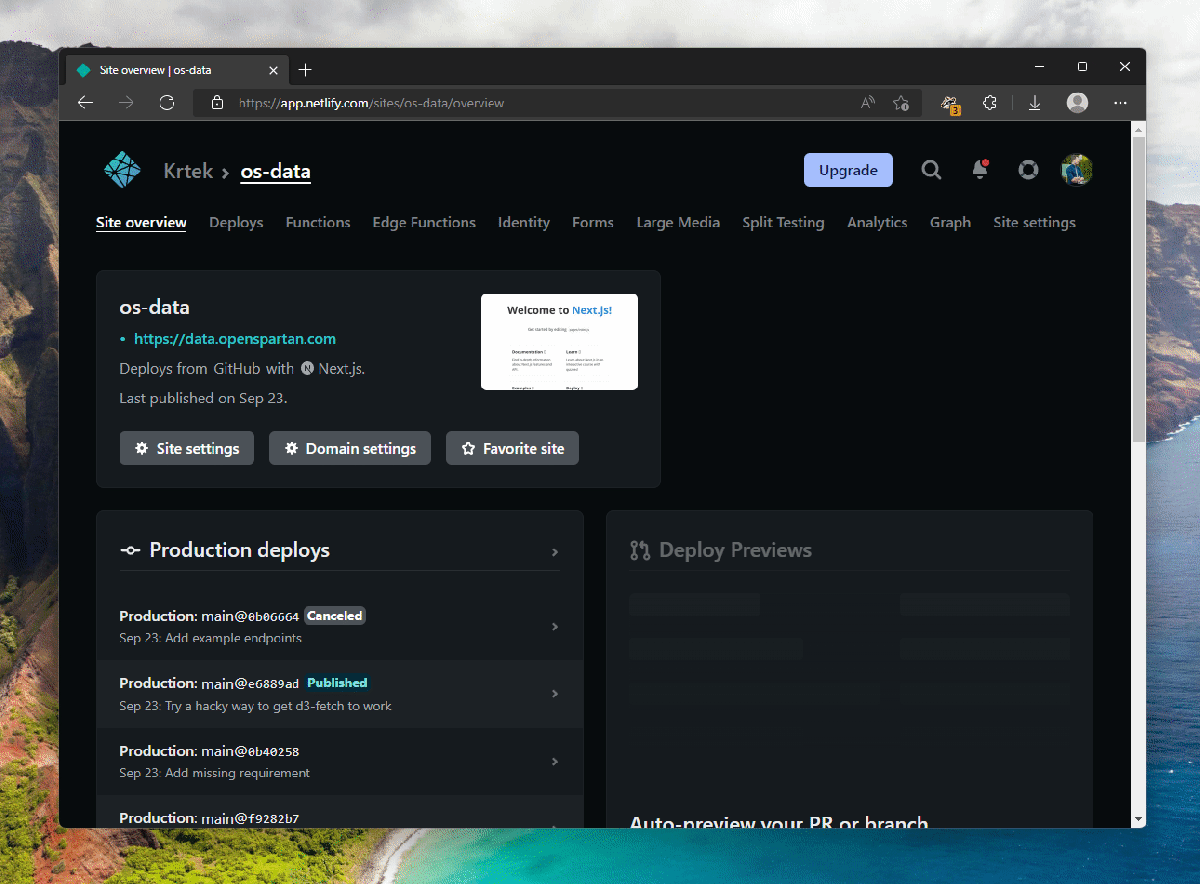Click the Netlify logo icon

pos(122,170)
